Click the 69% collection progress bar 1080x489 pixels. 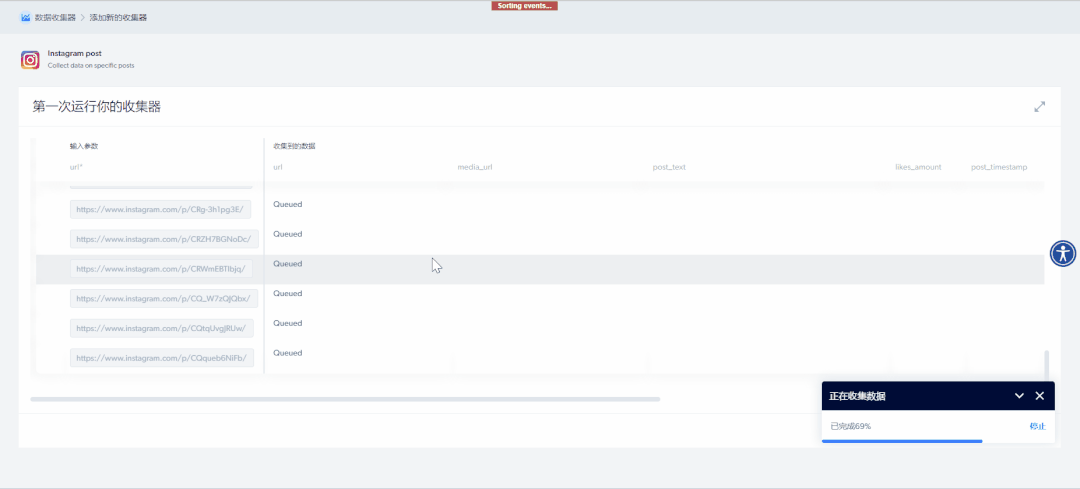(x=937, y=441)
